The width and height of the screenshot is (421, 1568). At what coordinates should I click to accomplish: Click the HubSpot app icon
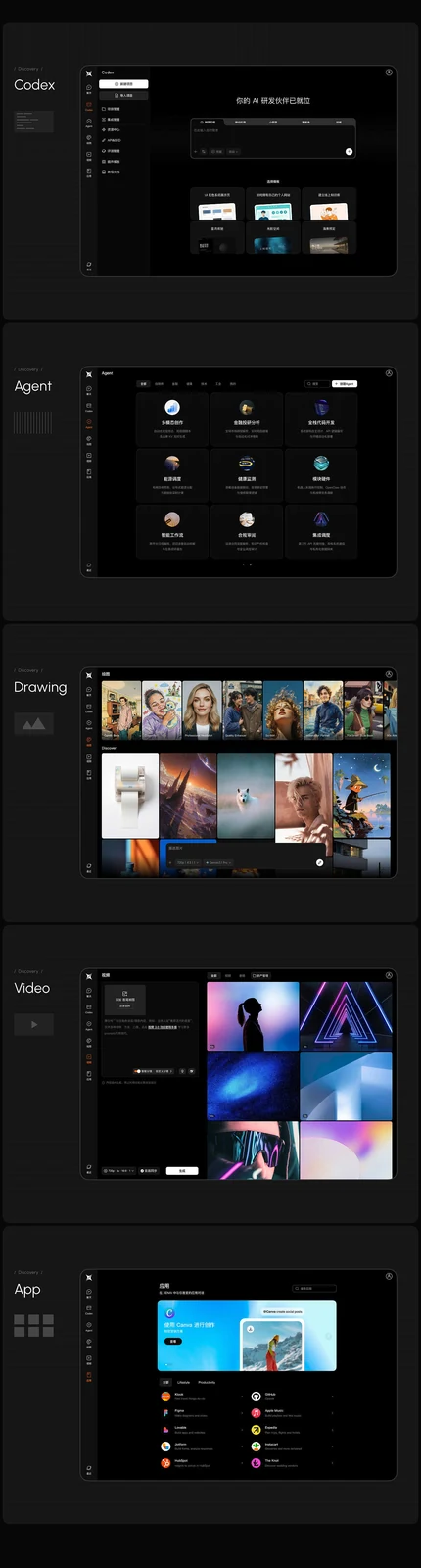(x=165, y=1463)
